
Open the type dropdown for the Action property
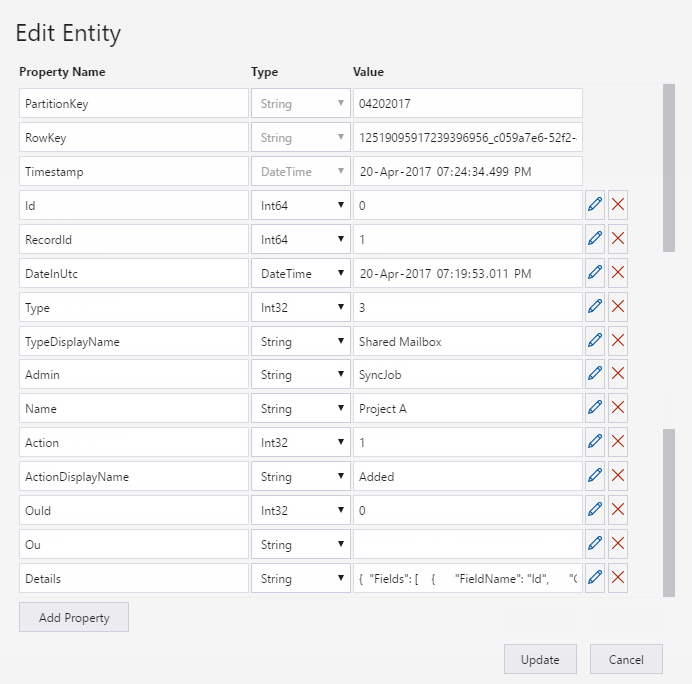click(x=300, y=443)
